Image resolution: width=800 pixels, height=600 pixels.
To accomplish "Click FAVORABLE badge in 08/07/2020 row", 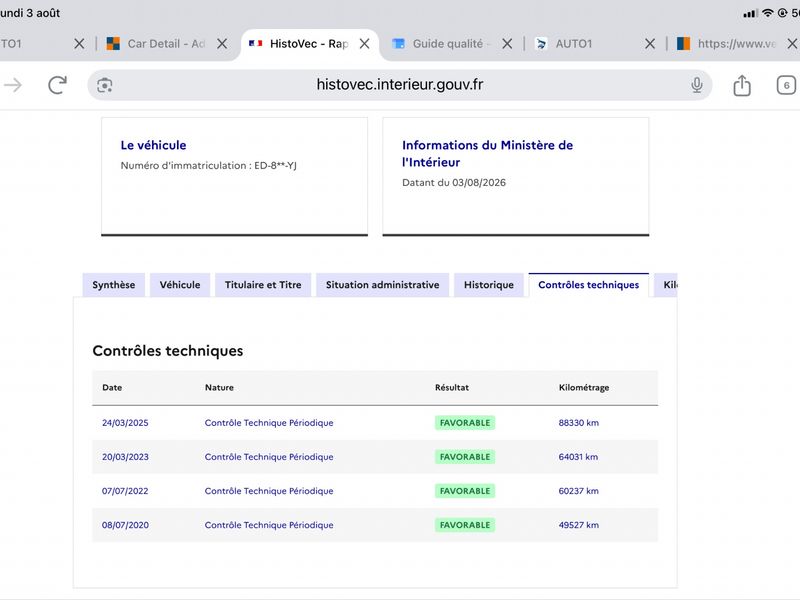I will point(465,525).
